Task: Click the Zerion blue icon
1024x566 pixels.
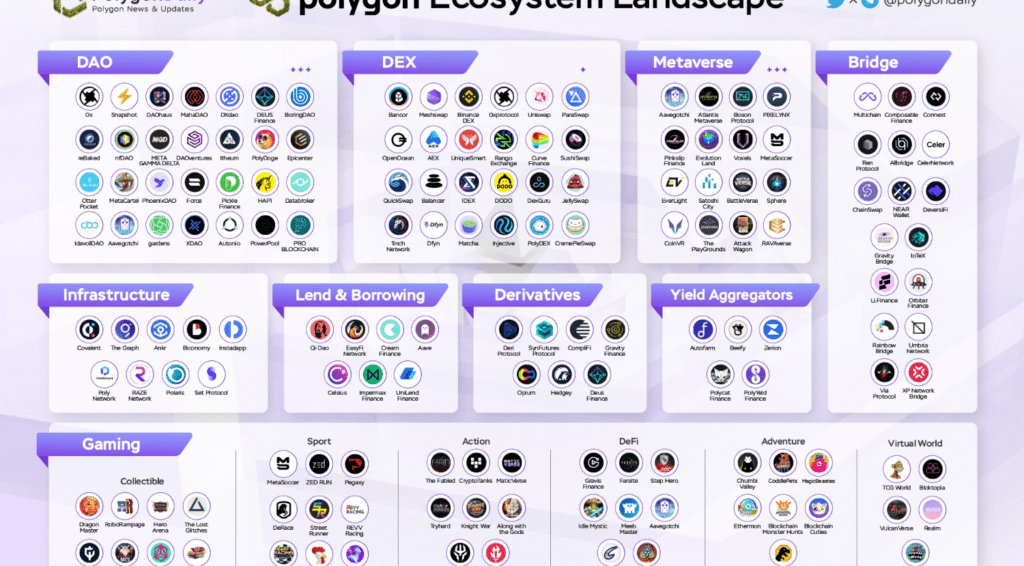Action: click(773, 330)
